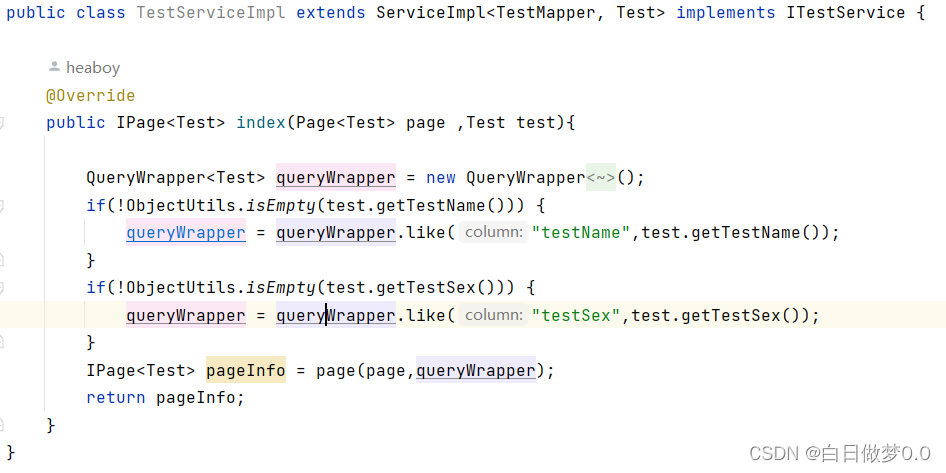Click the ITestService interface name
The height and width of the screenshot is (473, 946).
click(x=846, y=13)
